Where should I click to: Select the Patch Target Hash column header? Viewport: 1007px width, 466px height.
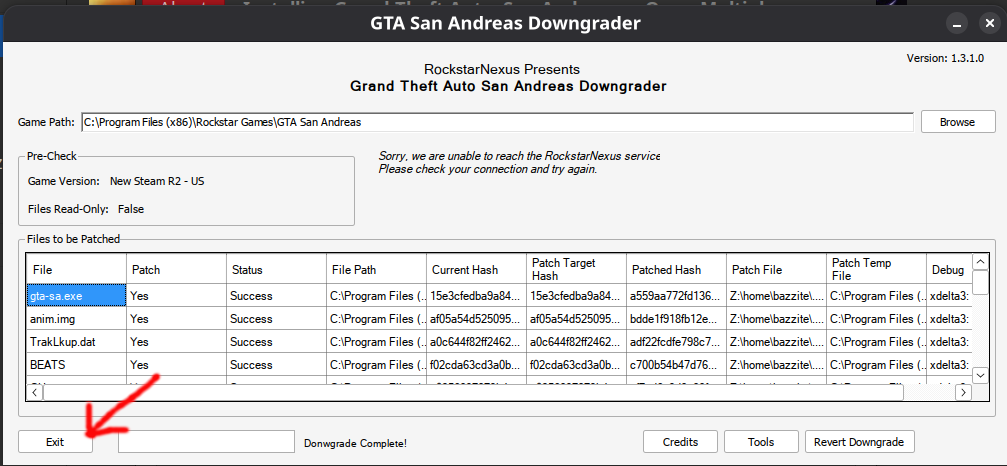[x=577, y=270]
